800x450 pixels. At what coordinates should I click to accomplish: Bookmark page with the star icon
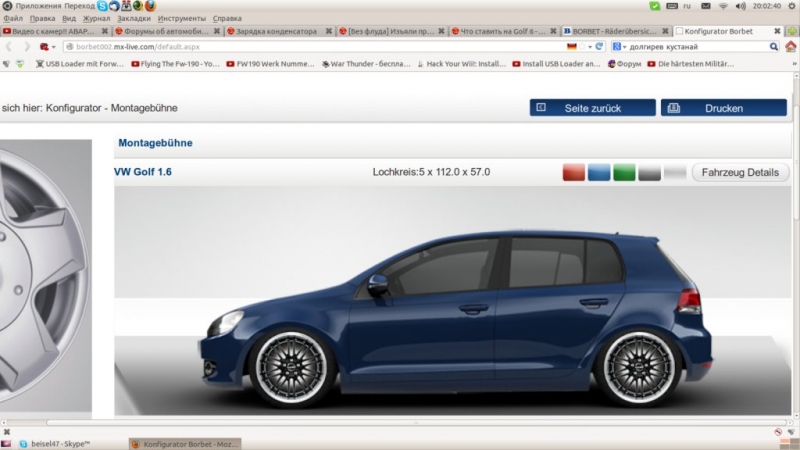coord(582,46)
